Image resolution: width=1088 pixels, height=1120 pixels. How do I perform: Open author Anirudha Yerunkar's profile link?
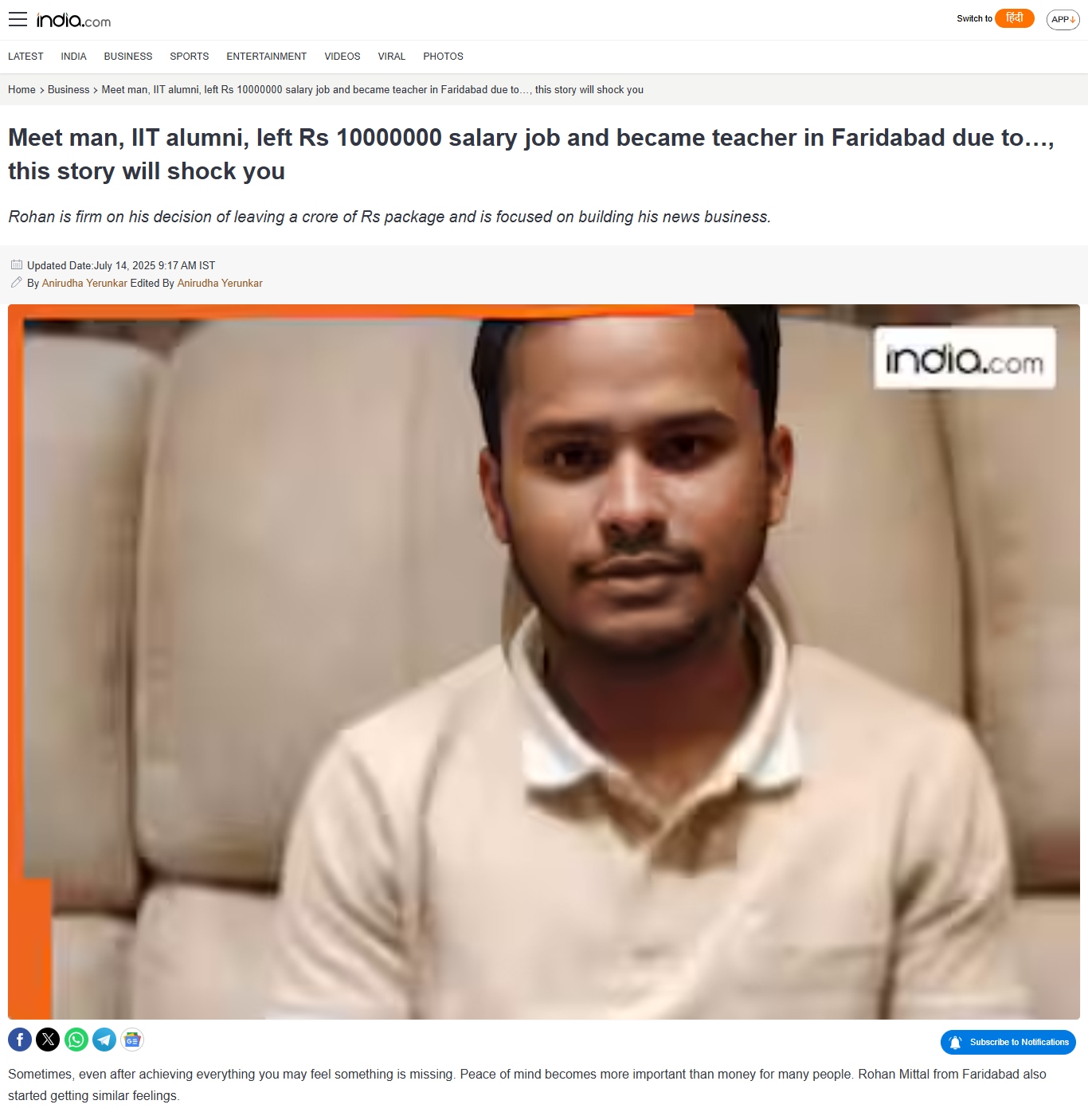point(84,284)
